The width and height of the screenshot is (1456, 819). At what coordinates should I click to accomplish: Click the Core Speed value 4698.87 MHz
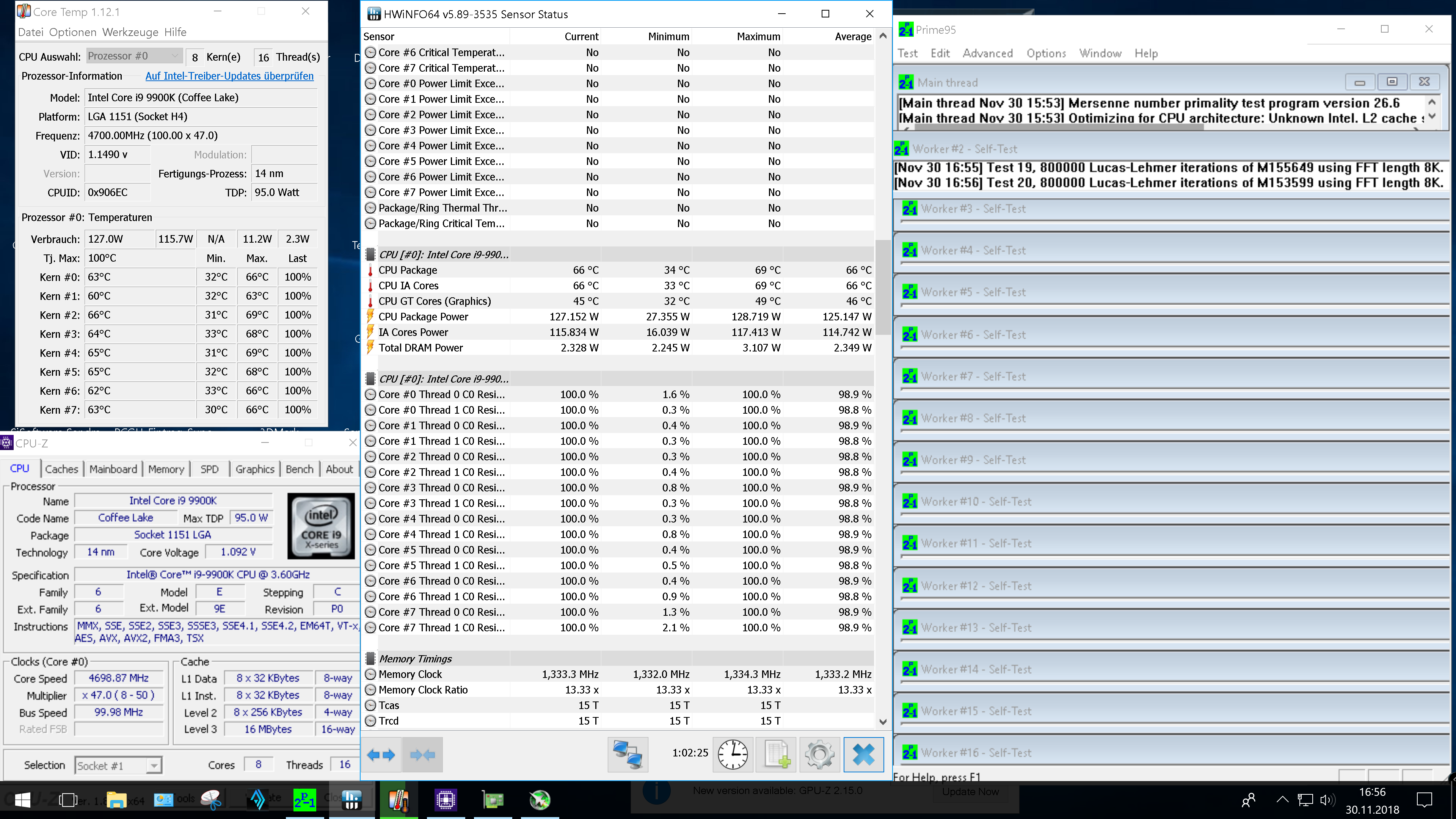click(119, 678)
